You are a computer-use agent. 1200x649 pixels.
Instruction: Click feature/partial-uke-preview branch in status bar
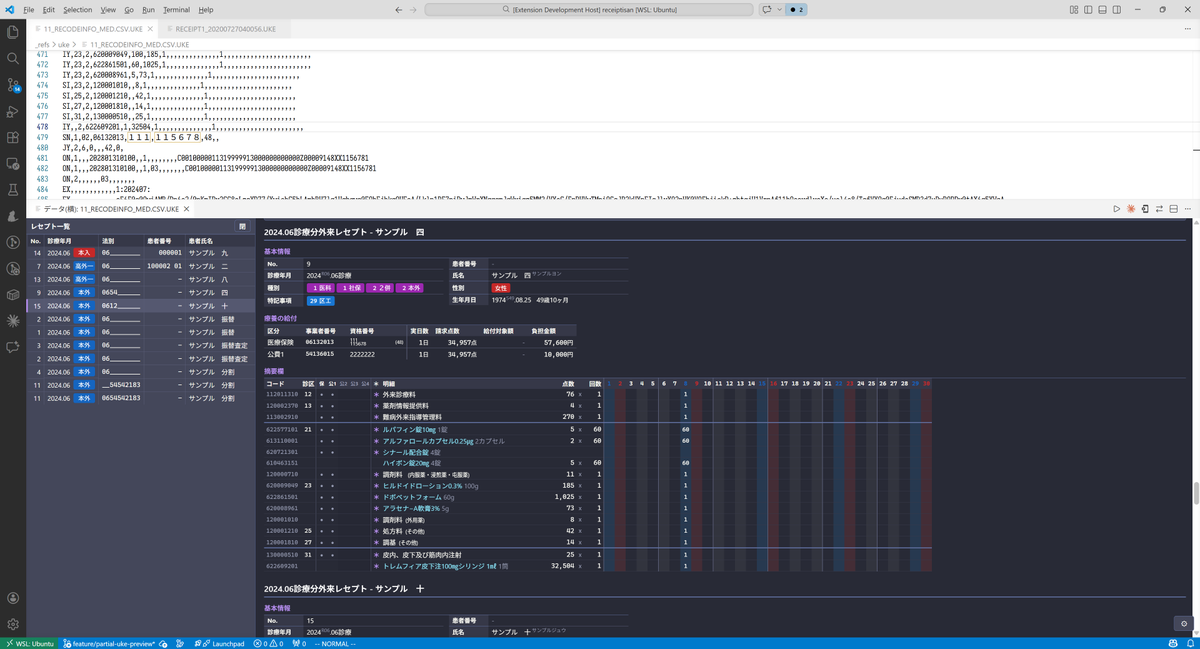[111, 643]
